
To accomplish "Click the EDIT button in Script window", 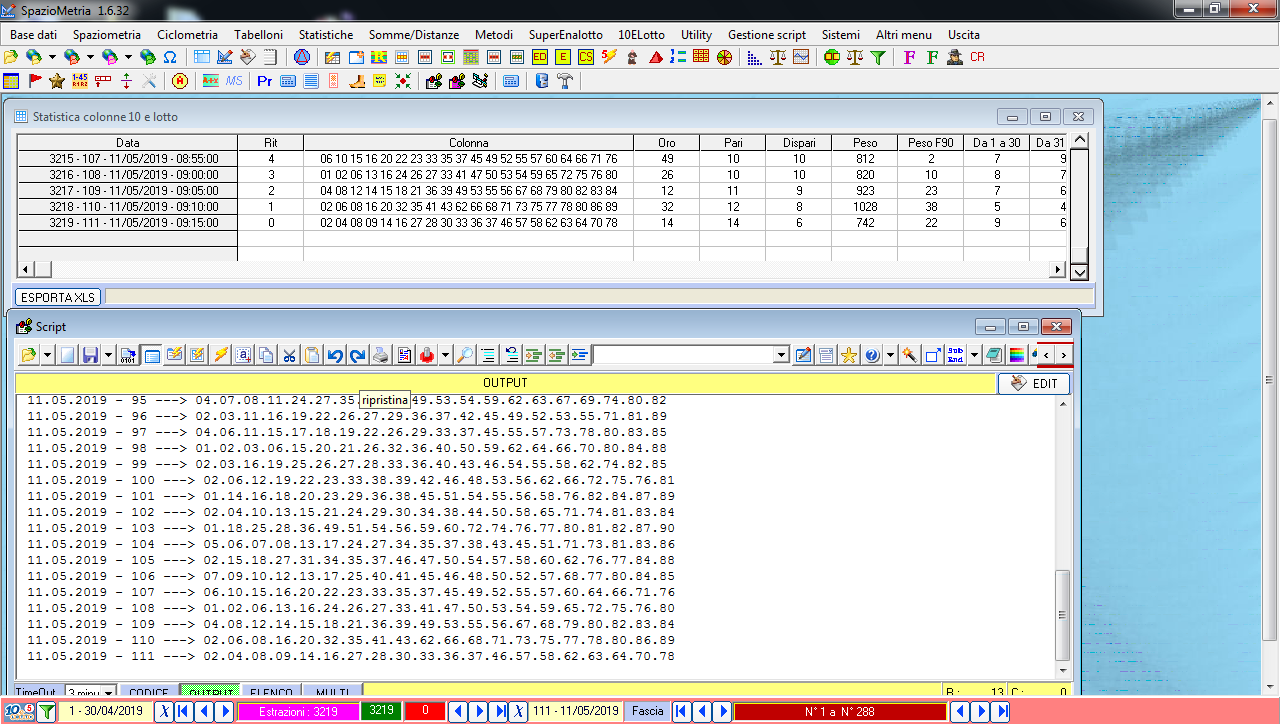I will point(1034,383).
